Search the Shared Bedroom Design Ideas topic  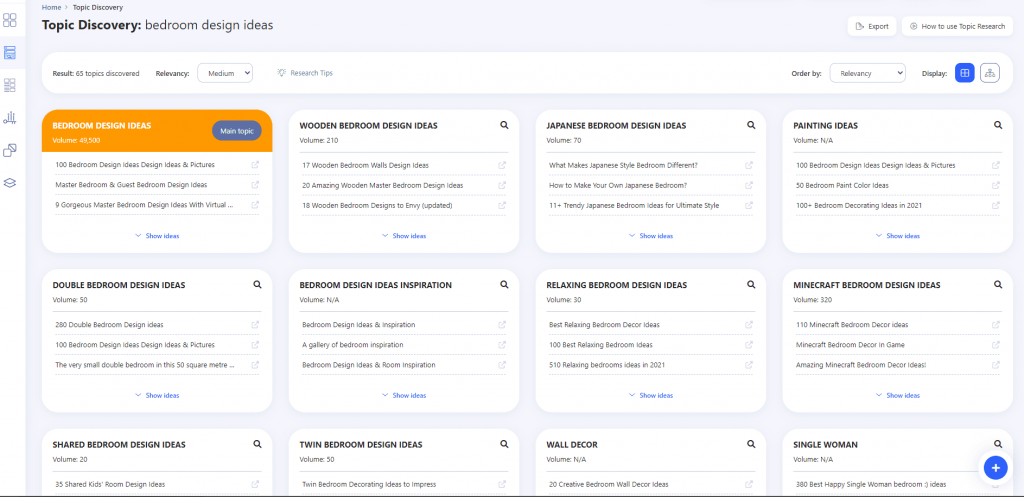(x=257, y=444)
